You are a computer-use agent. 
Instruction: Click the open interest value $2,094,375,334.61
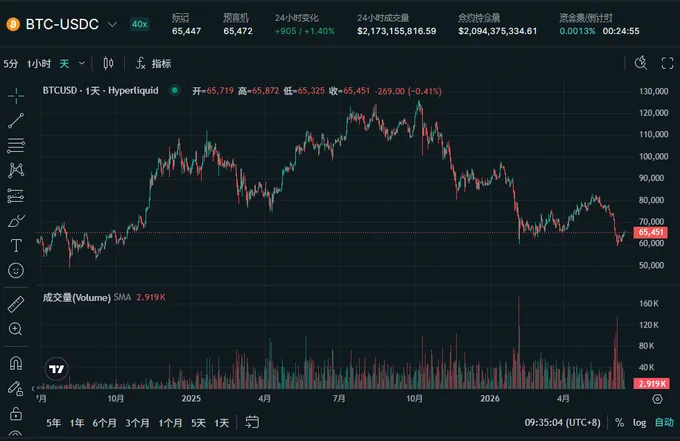(498, 31)
